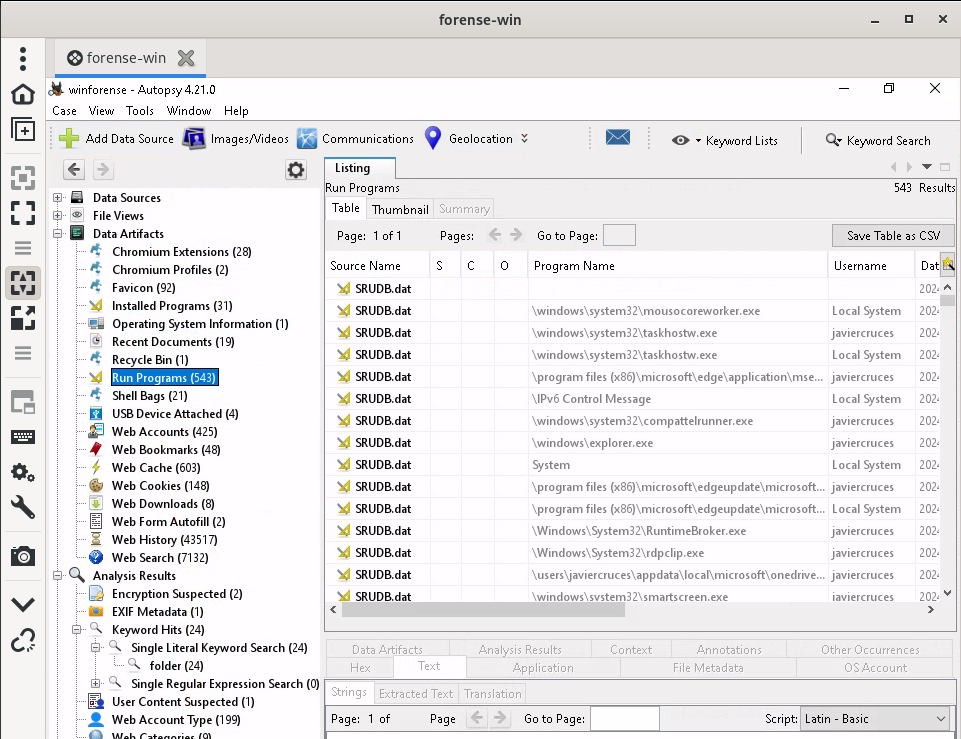961x739 pixels.
Task: Open the Help menu
Action: pos(236,111)
